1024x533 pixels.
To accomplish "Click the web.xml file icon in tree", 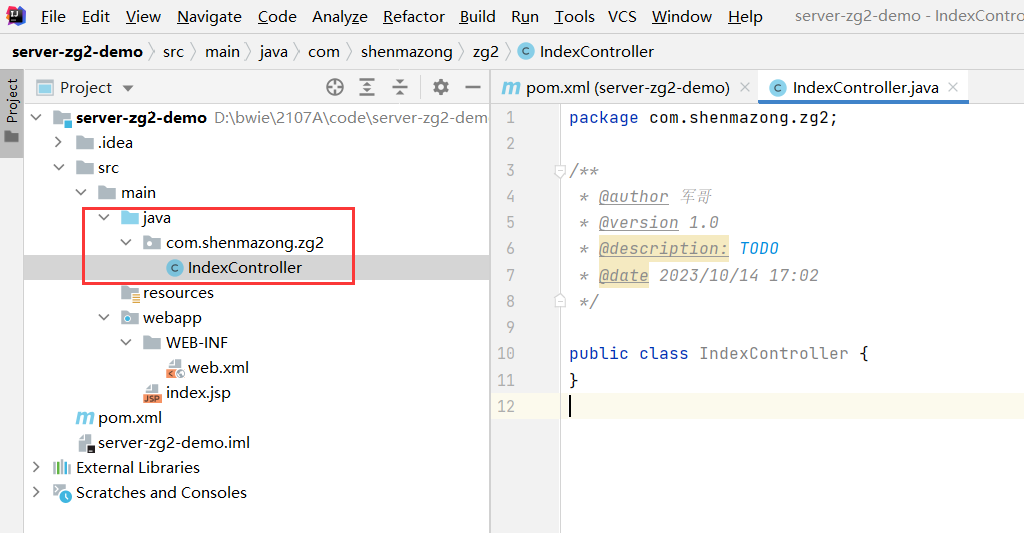I will click(175, 368).
